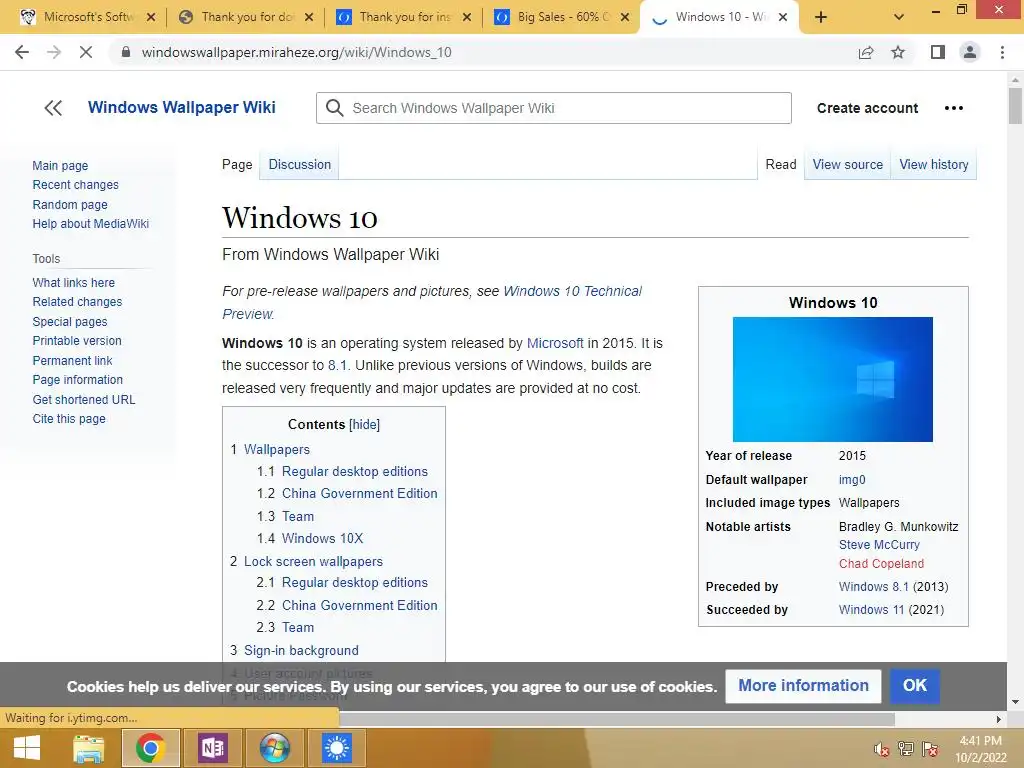Go to Windows Wallpaper Wiki home title
The width and height of the screenshot is (1024, 768).
[182, 107]
